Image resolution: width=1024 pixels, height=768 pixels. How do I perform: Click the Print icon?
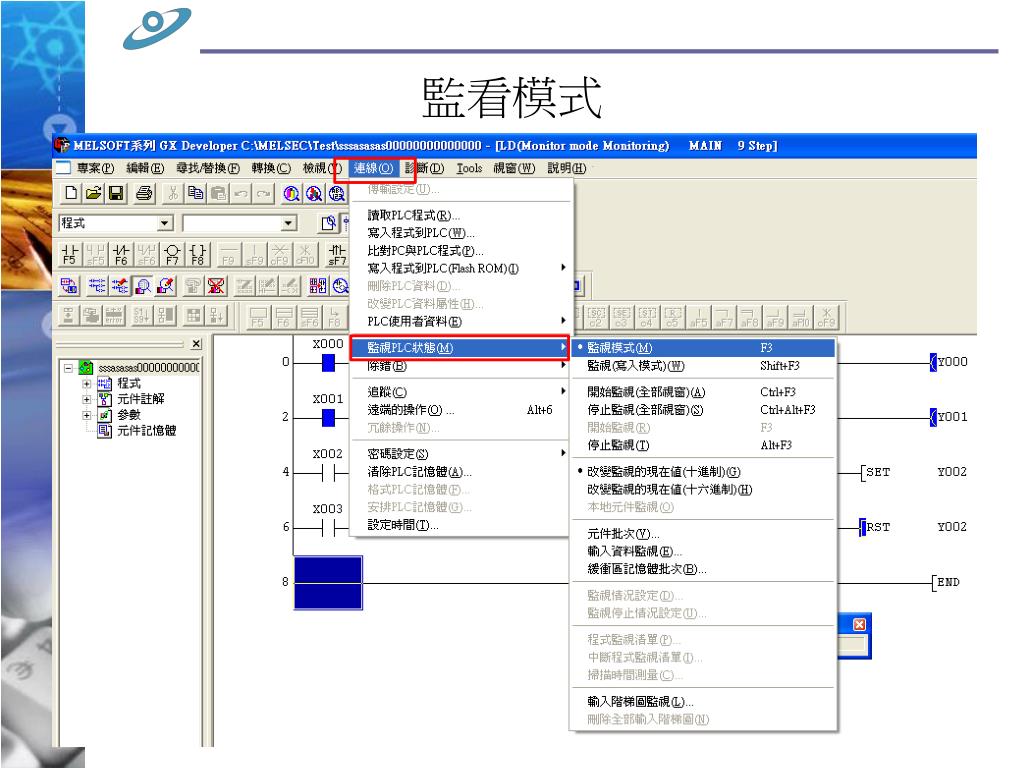tap(144, 193)
